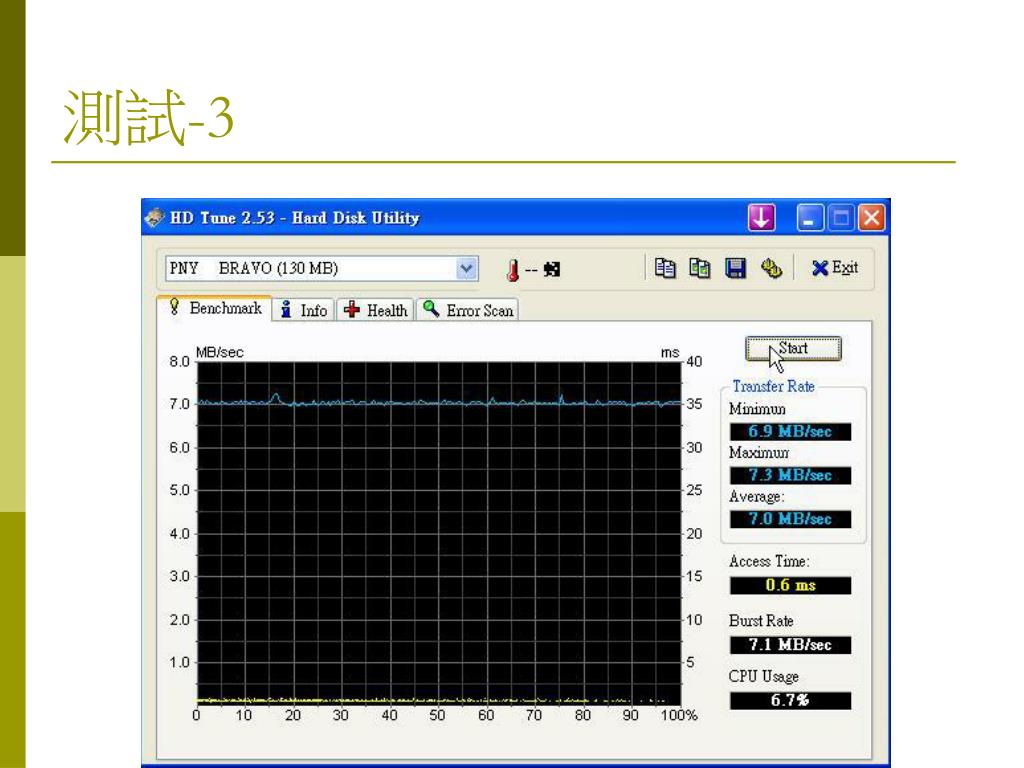Image resolution: width=1024 pixels, height=768 pixels.
Task: Click the maximize button of HD Tune
Action: point(841,217)
